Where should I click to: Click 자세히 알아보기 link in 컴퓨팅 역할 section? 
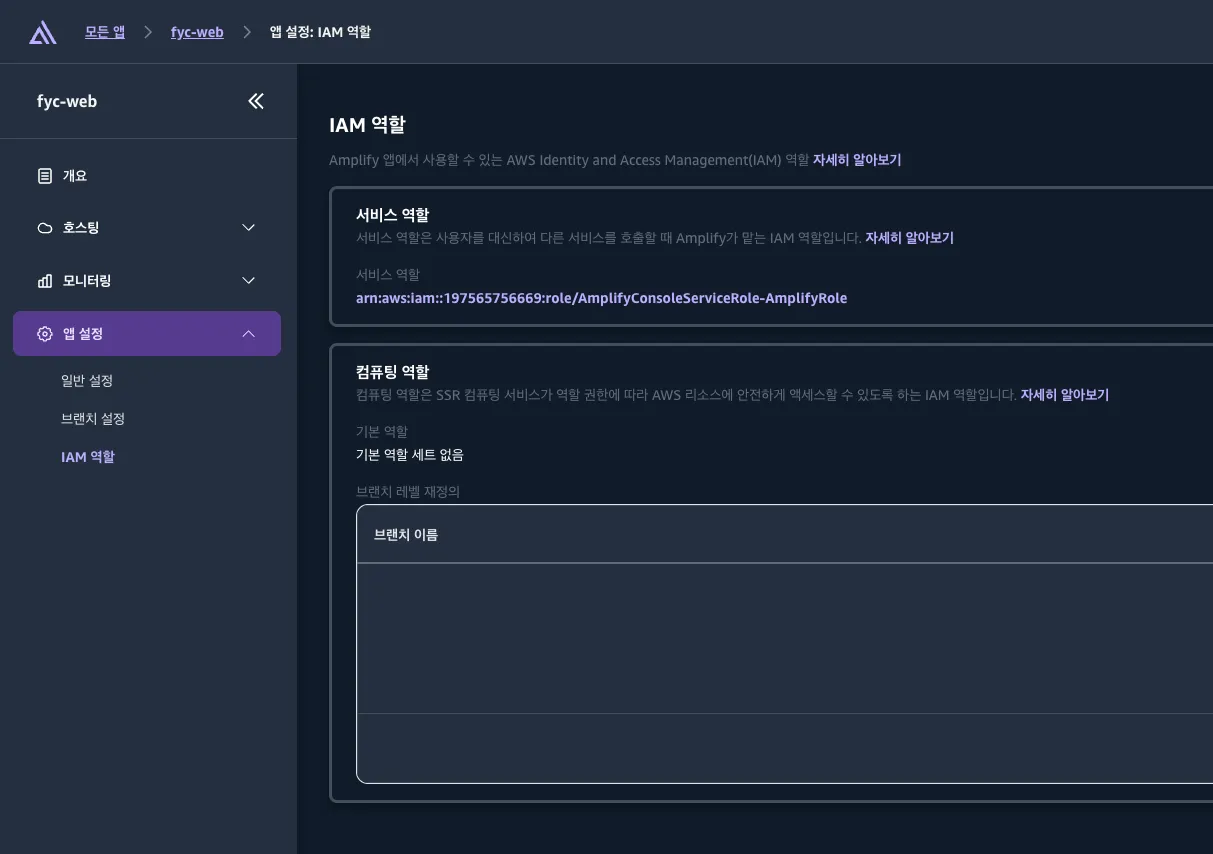coord(1064,395)
